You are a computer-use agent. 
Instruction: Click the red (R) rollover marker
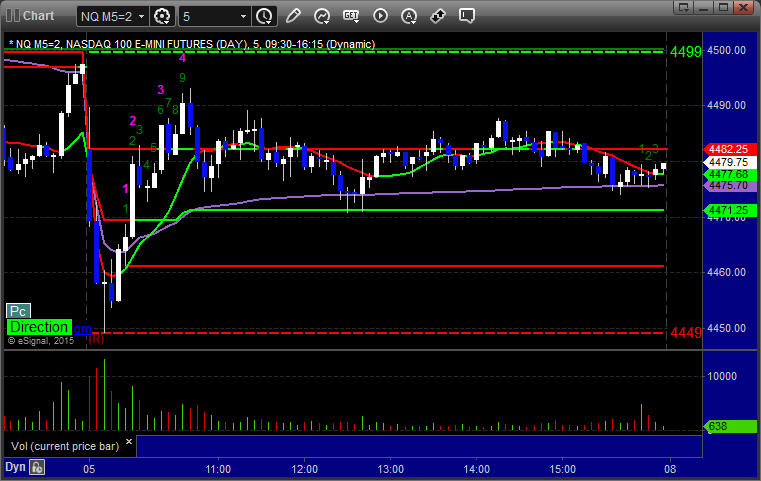(x=96, y=338)
